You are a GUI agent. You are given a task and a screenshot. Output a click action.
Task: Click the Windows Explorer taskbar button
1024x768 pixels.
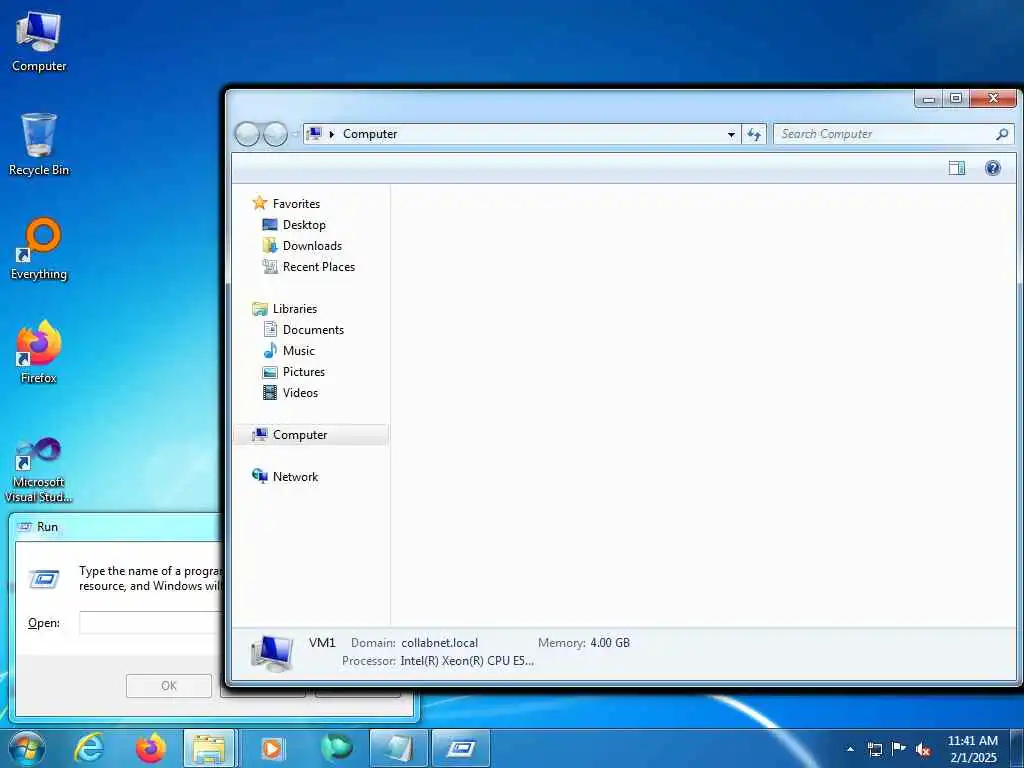209,748
